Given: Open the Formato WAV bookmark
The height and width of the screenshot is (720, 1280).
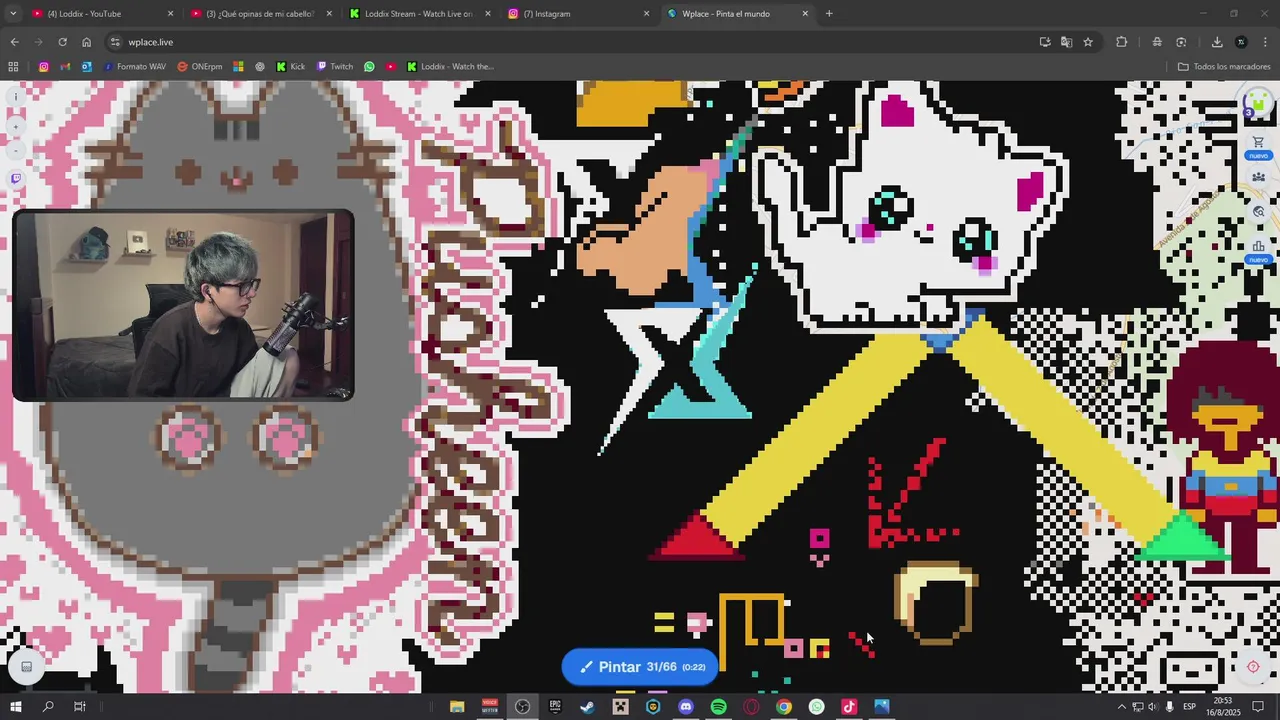Looking at the screenshot, I should point(135,67).
